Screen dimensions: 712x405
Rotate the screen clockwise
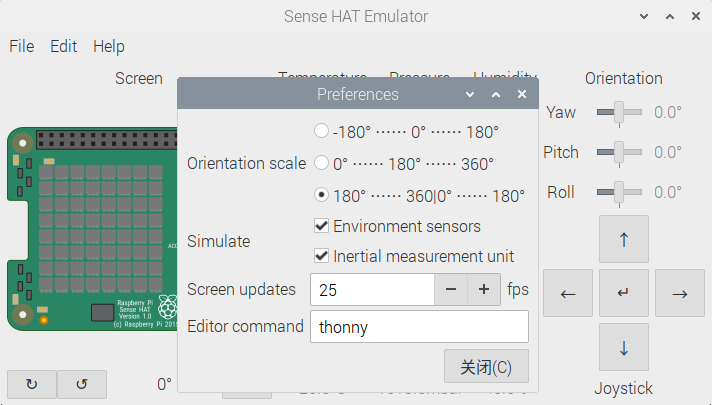pos(31,384)
